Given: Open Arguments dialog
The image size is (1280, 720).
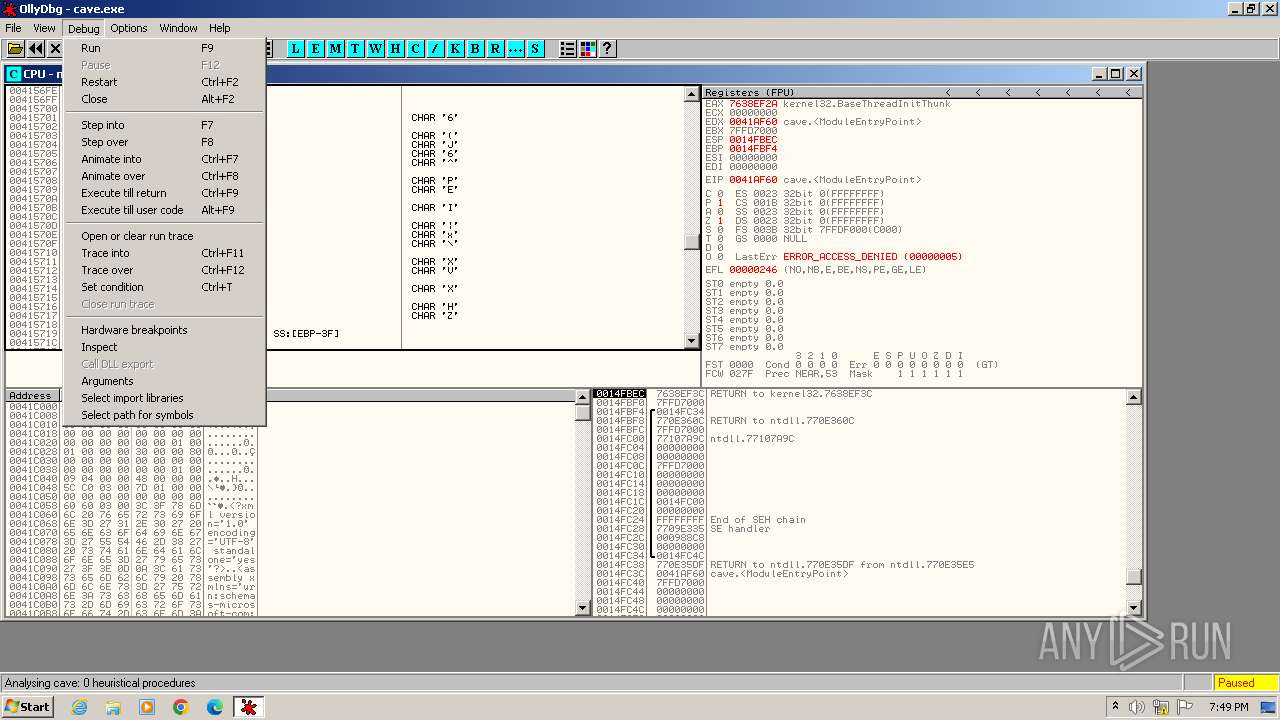Looking at the screenshot, I should coord(164,381).
